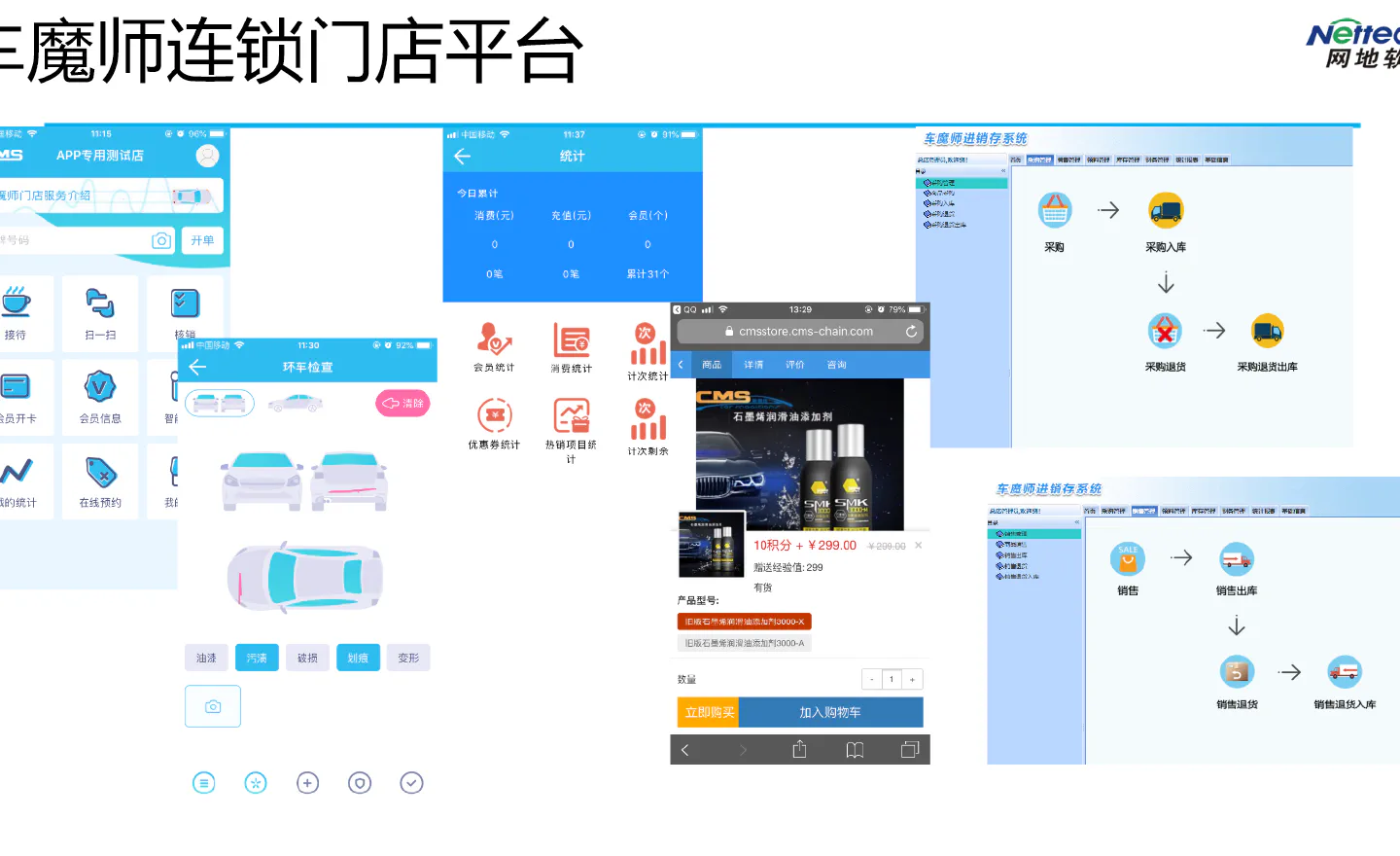
Task: Click the pink 清除 button
Action: [402, 403]
